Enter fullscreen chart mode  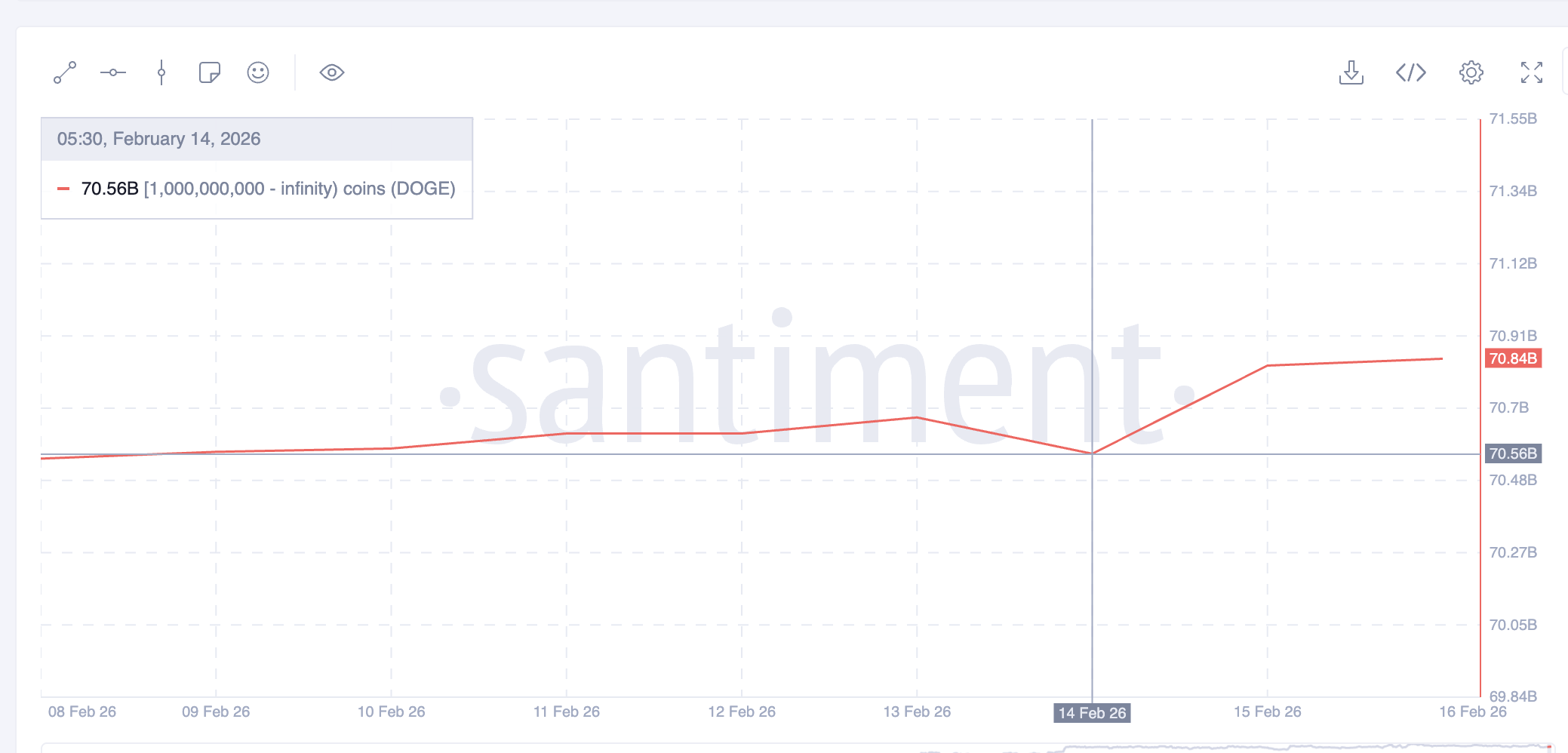click(x=1531, y=72)
